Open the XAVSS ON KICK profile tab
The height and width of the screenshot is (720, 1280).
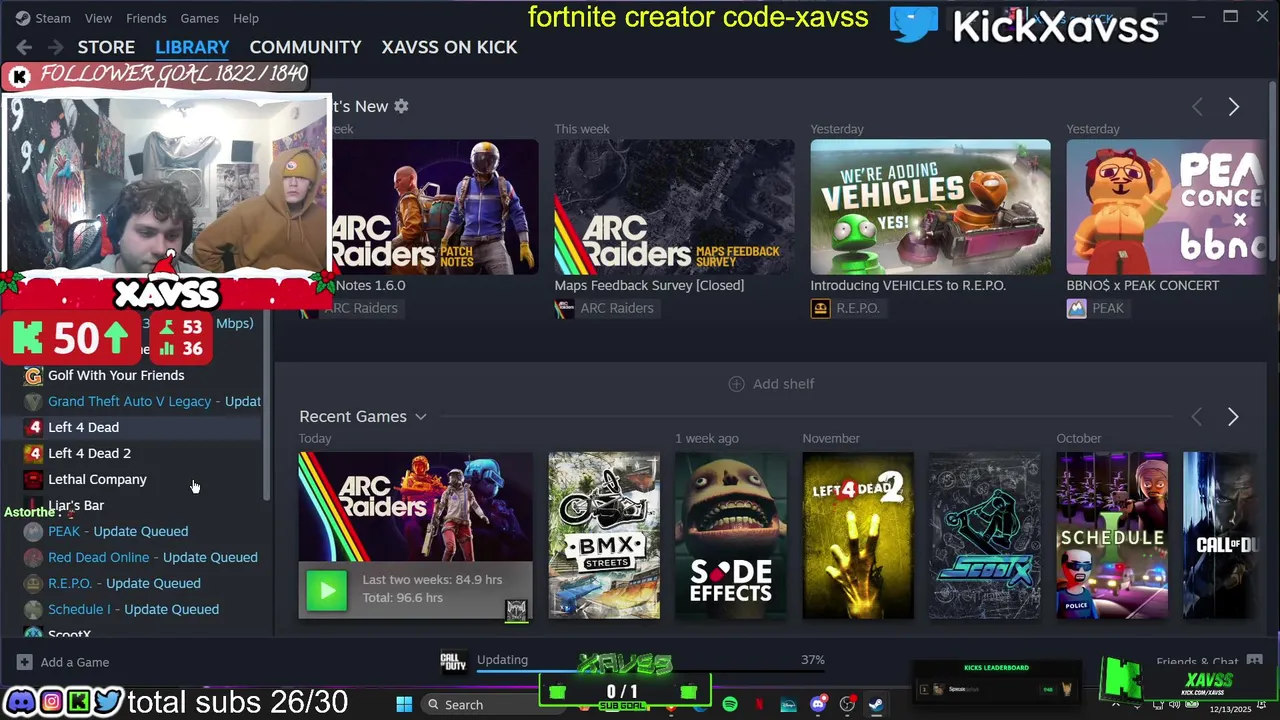pyautogui.click(x=449, y=47)
